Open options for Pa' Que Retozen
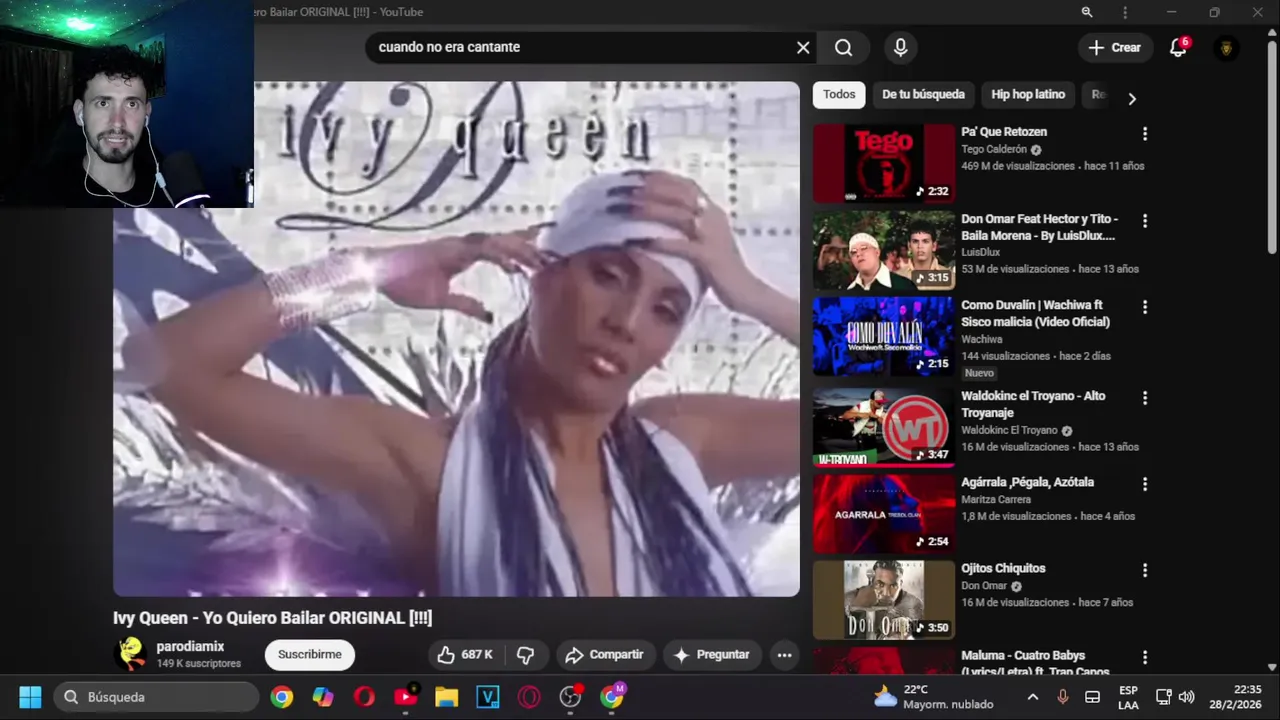Screen dimensions: 1280x720 [x=1145, y=133]
